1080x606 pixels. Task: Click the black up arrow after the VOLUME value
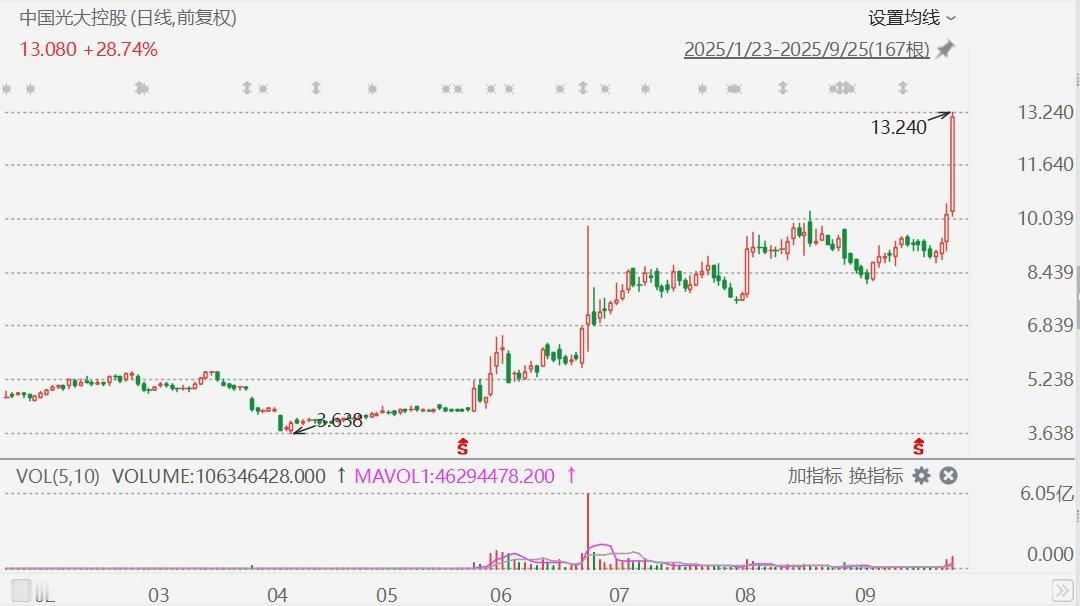coord(340,475)
